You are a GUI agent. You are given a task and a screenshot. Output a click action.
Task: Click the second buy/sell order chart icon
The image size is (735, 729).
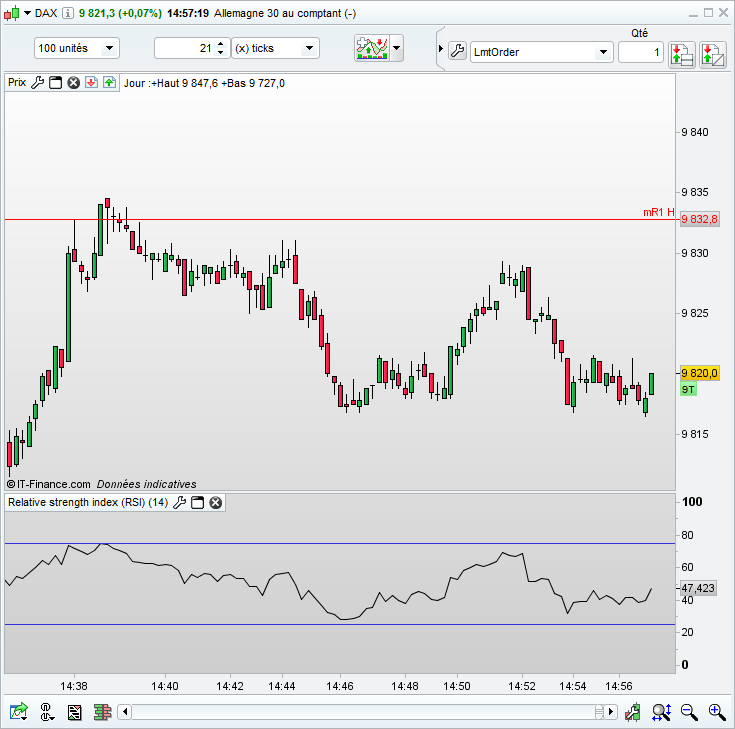coord(712,54)
